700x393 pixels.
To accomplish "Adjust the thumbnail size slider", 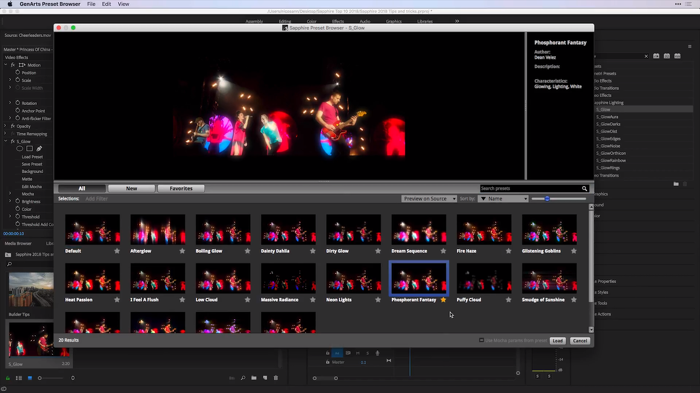I will pyautogui.click(x=547, y=199).
